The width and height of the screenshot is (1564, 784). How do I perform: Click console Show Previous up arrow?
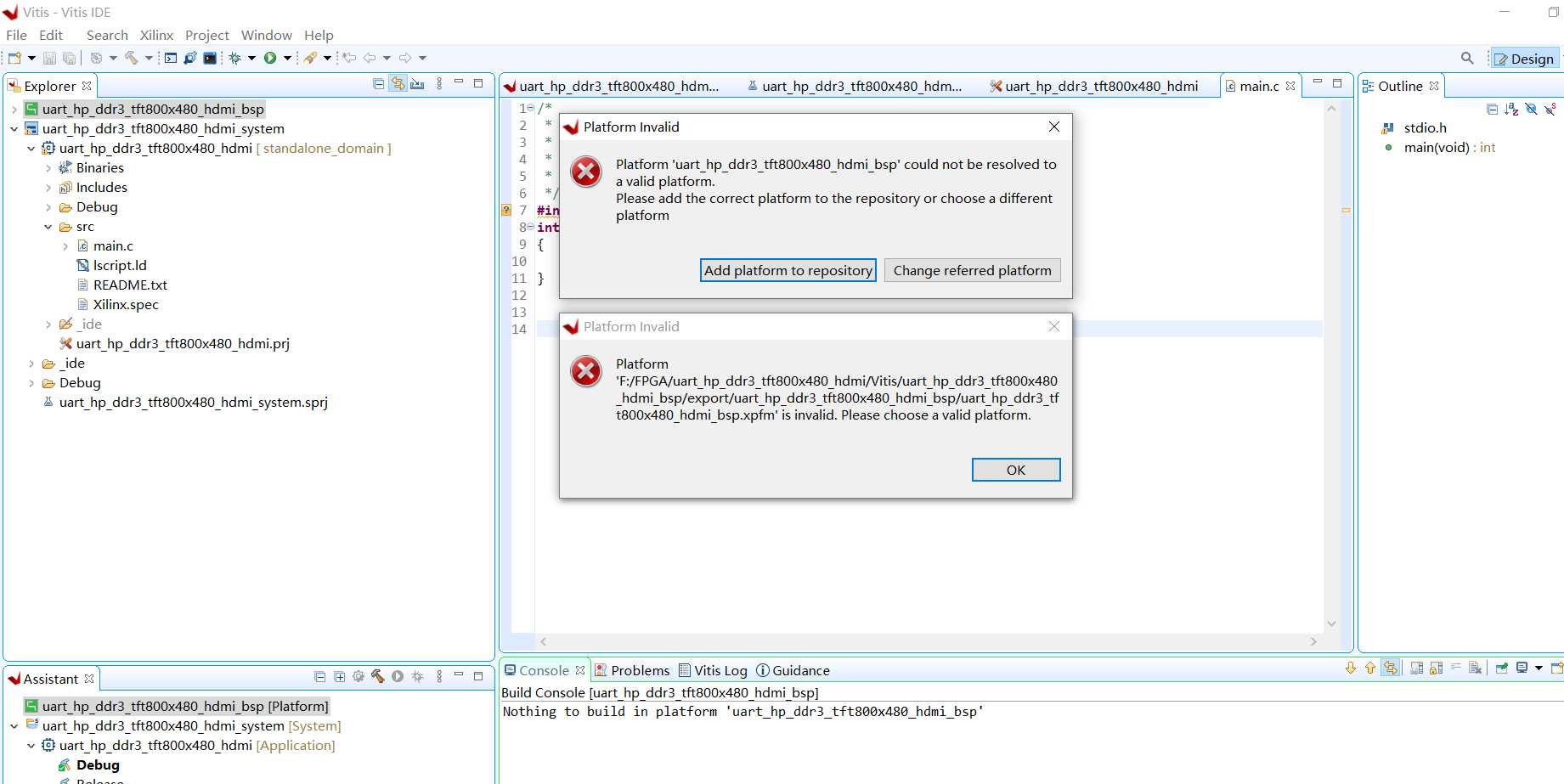[1370, 668]
